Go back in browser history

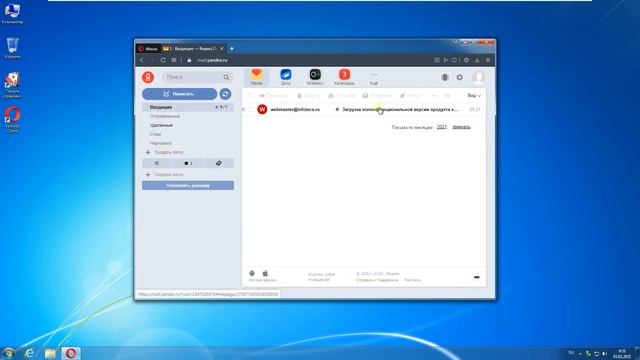[142, 60]
